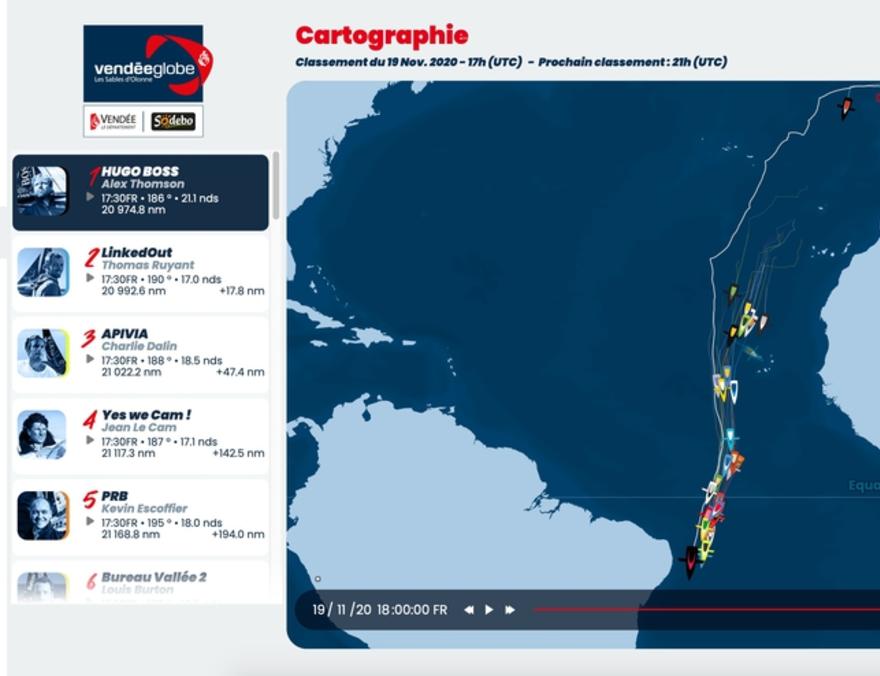Screen dimensions: 880x676
Task: Open the Vendée department sponsor logo
Action: (113, 121)
